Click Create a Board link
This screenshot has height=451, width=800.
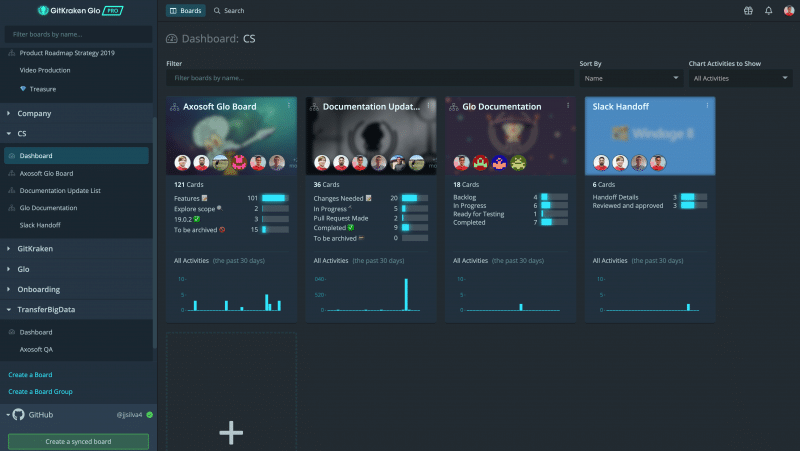30,374
